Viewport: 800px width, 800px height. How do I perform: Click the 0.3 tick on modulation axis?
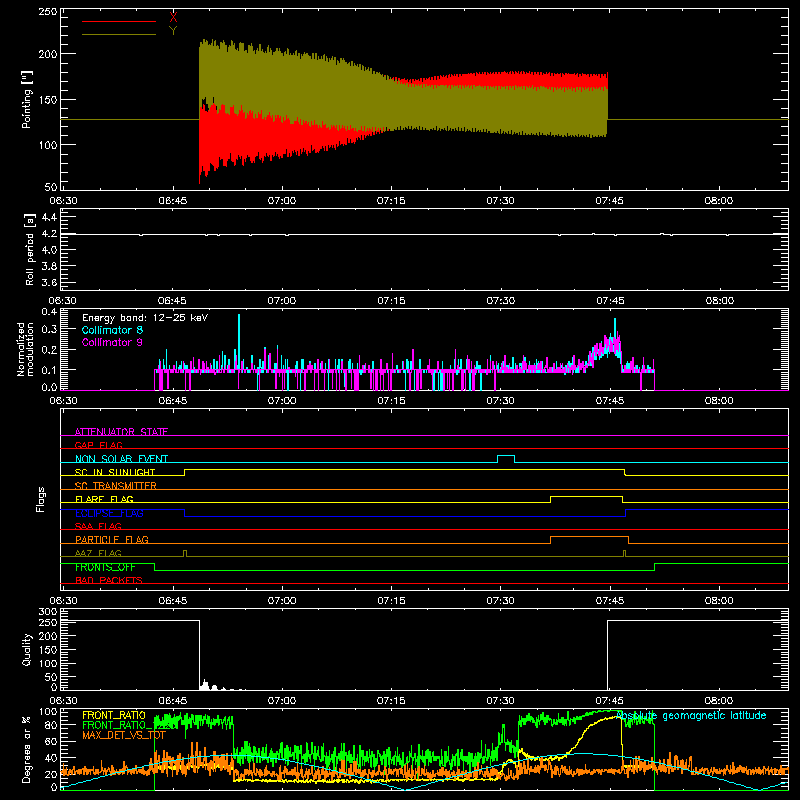point(49,329)
